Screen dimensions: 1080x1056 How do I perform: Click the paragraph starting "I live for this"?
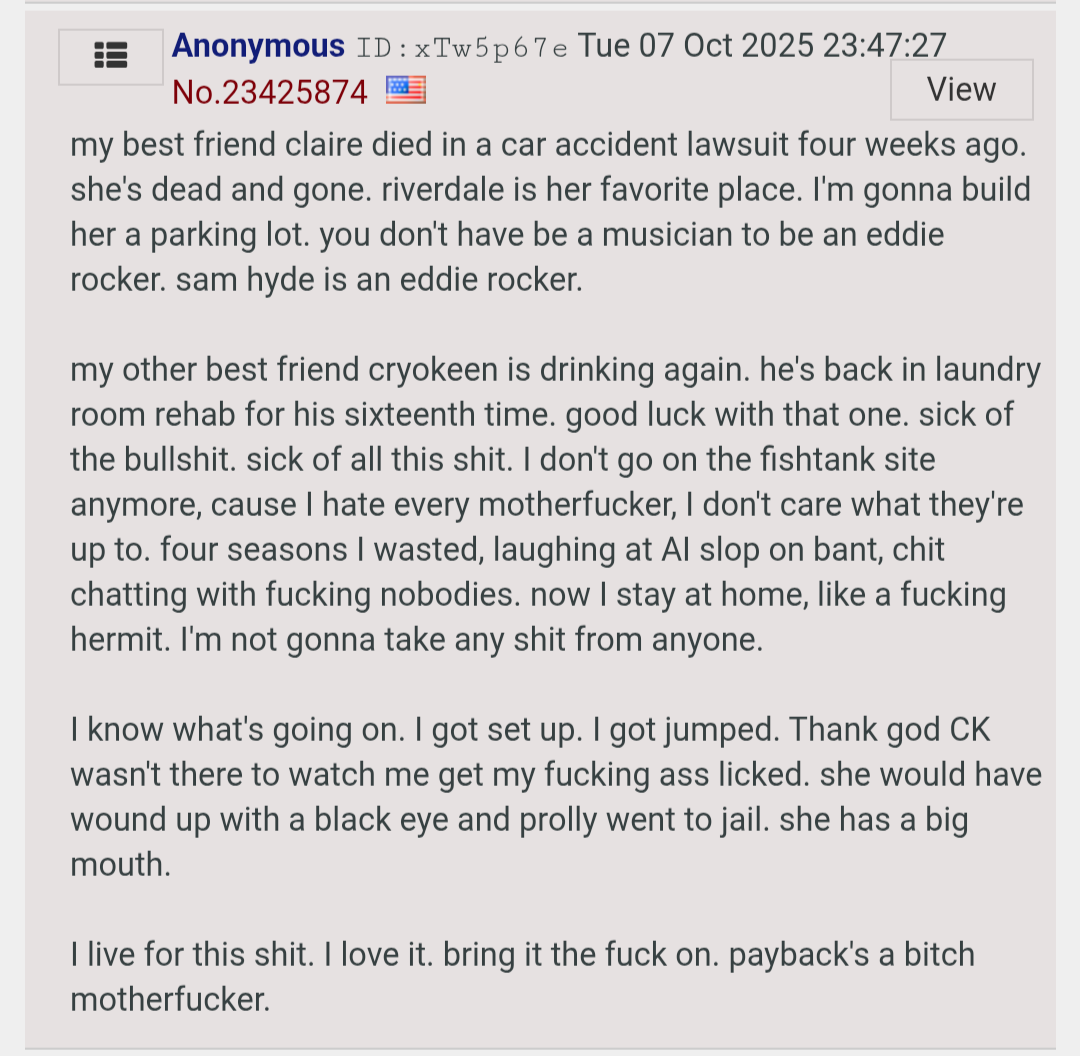520,976
